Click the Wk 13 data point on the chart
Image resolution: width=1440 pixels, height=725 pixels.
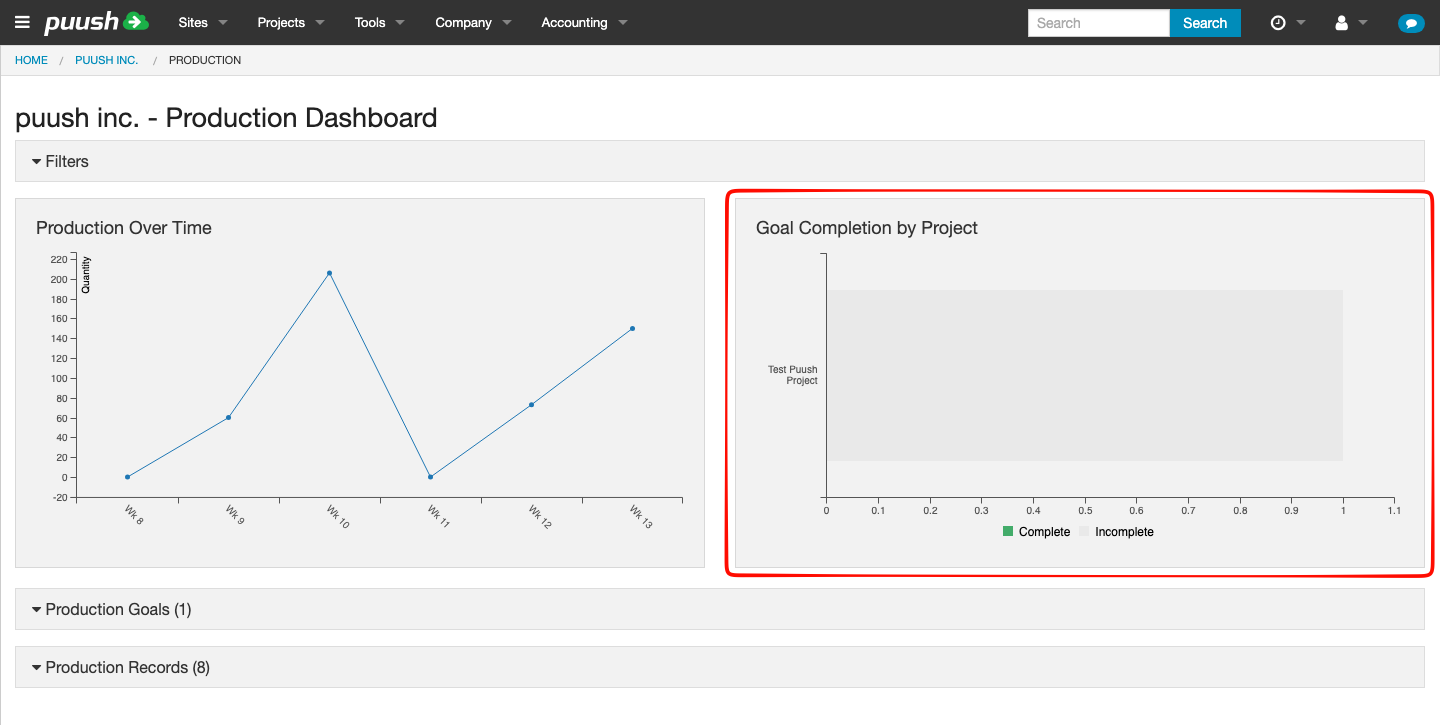(631, 327)
